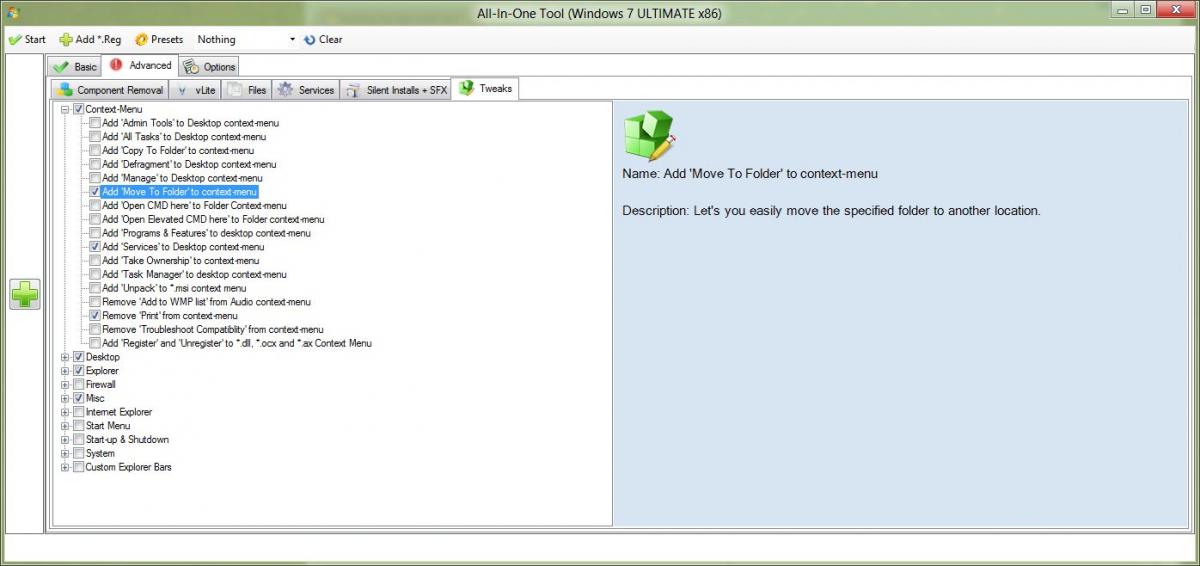Expand the Explorer tree node
1200x566 pixels.
(65, 371)
